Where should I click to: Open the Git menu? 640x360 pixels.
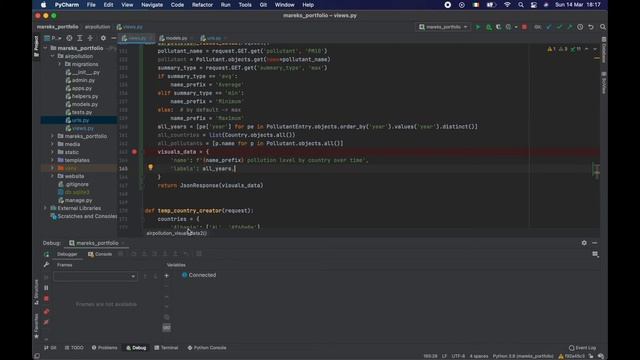point(263,5)
